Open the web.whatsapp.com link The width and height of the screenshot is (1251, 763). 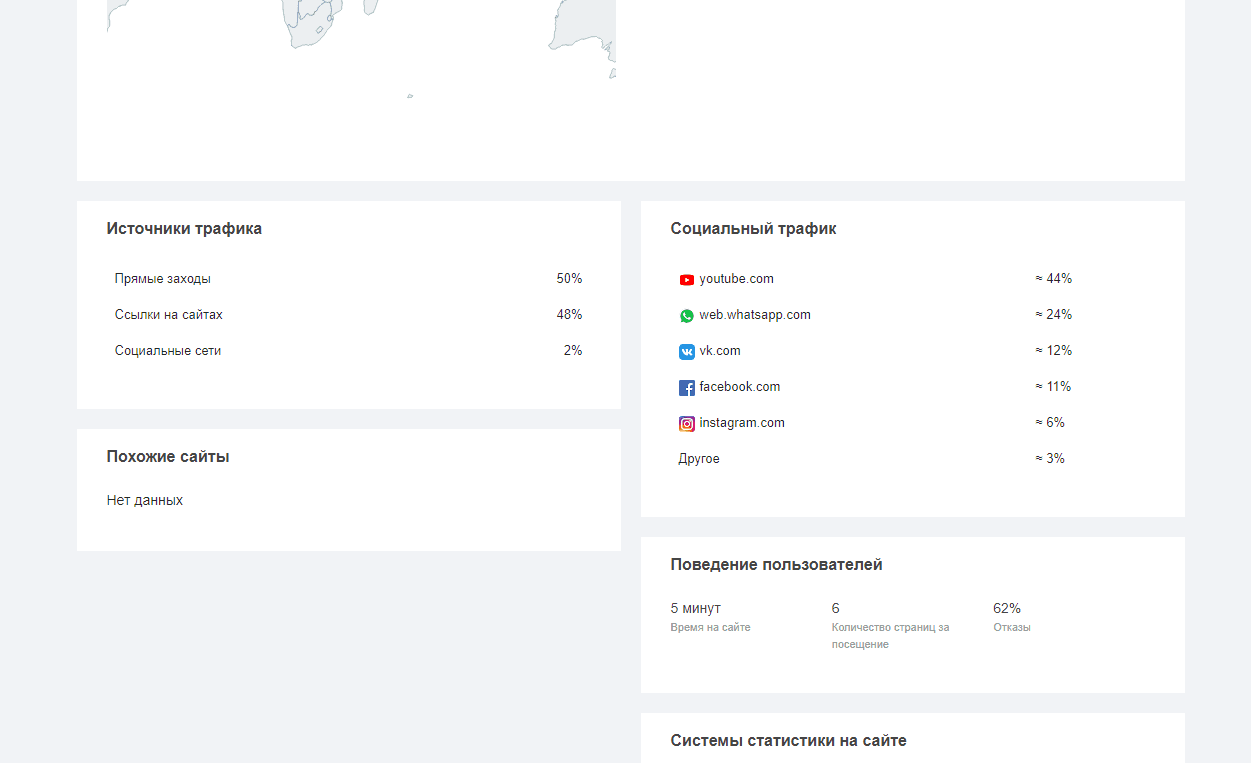click(x=754, y=315)
